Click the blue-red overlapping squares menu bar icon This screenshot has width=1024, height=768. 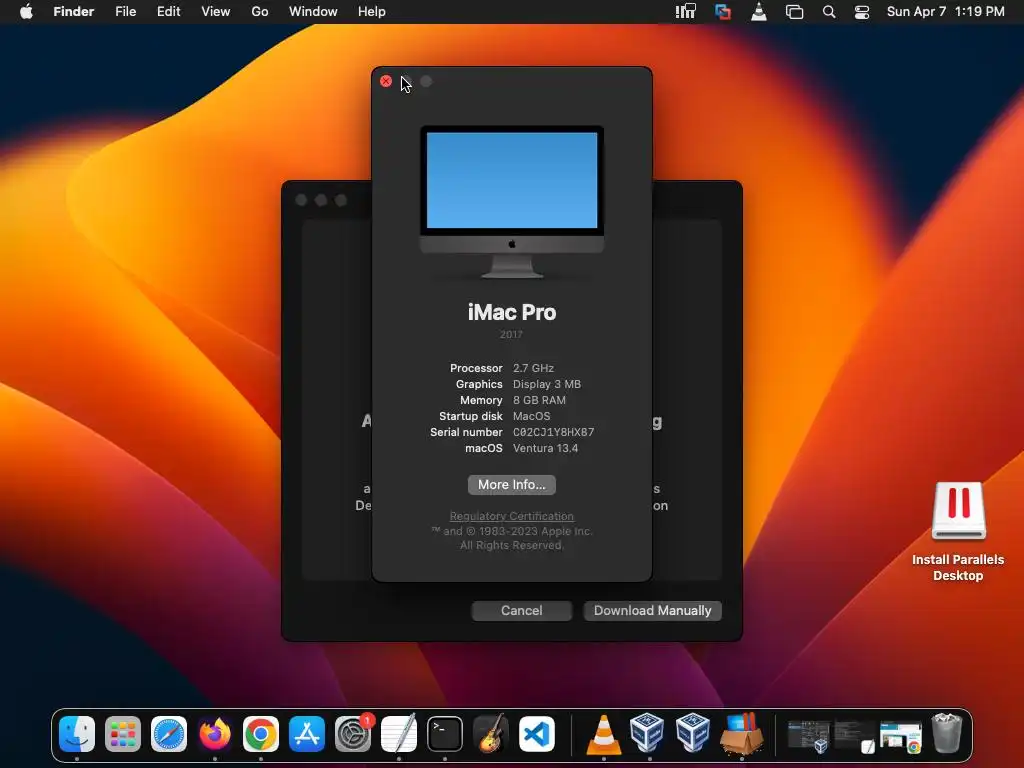pyautogui.click(x=723, y=12)
